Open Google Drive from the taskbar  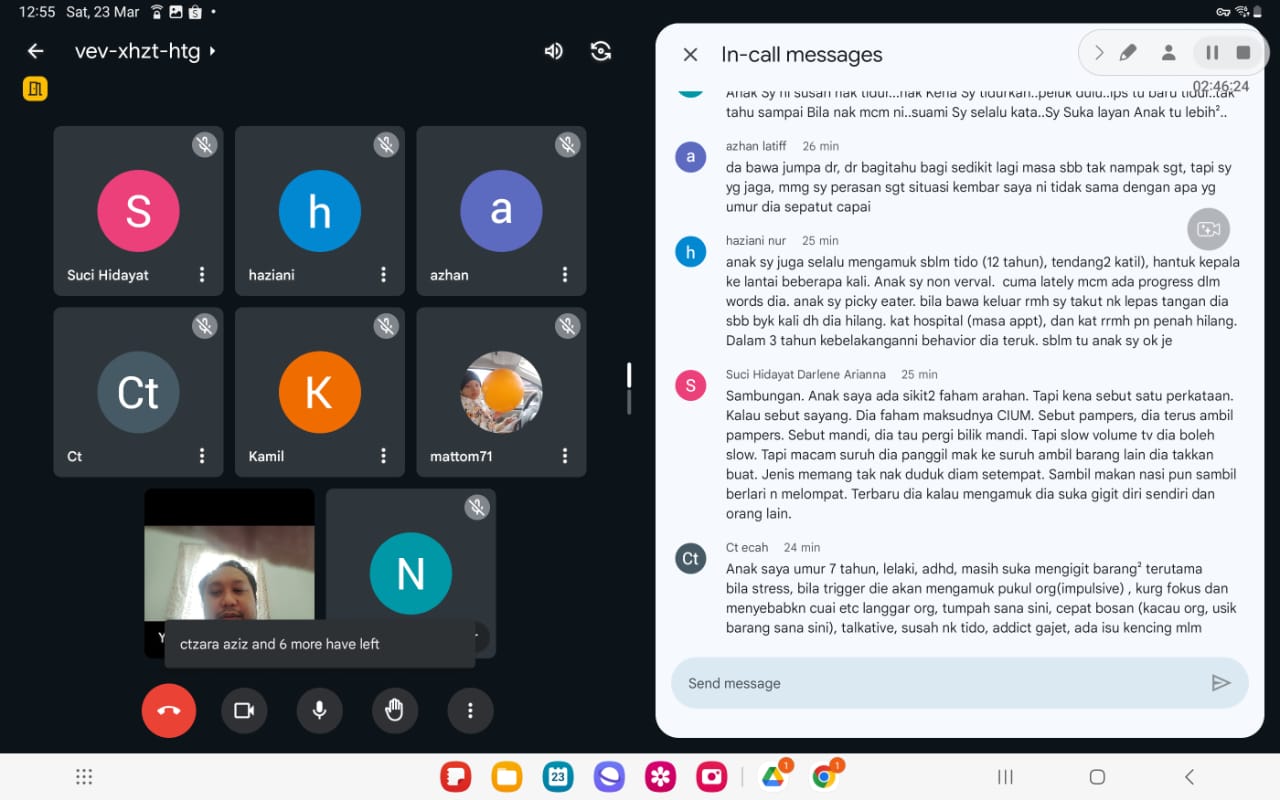tap(772, 777)
